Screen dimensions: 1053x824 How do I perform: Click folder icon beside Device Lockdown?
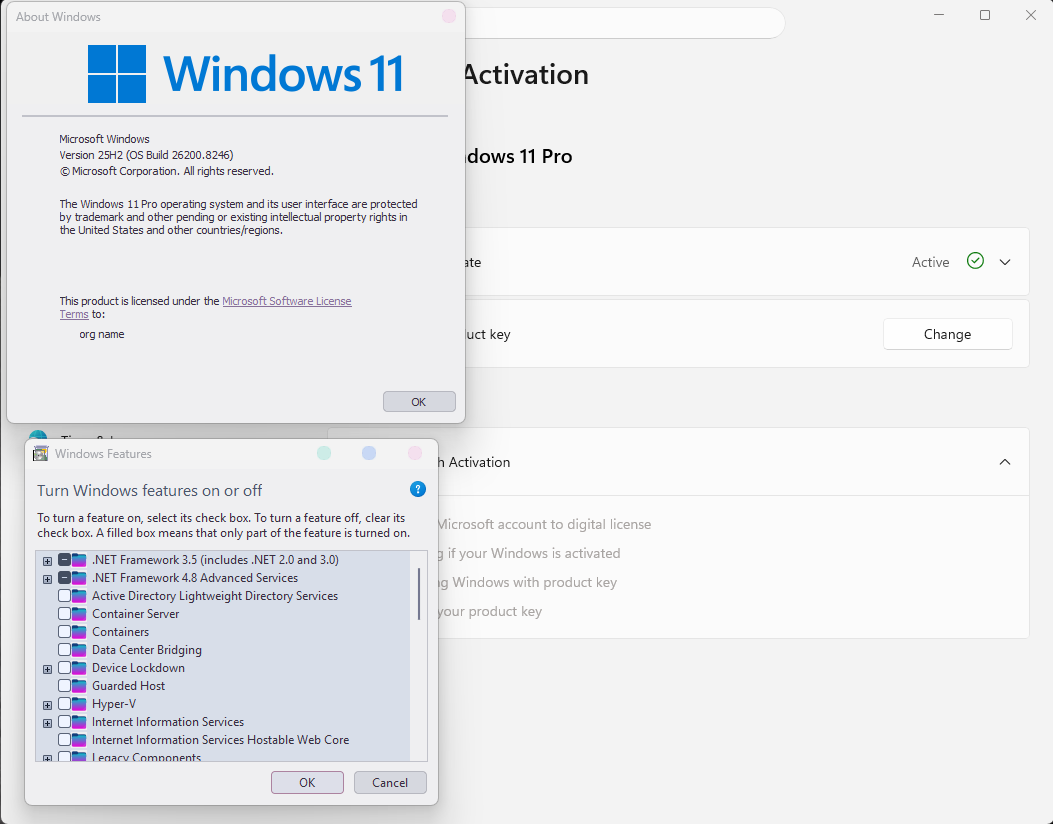pyautogui.click(x=79, y=668)
